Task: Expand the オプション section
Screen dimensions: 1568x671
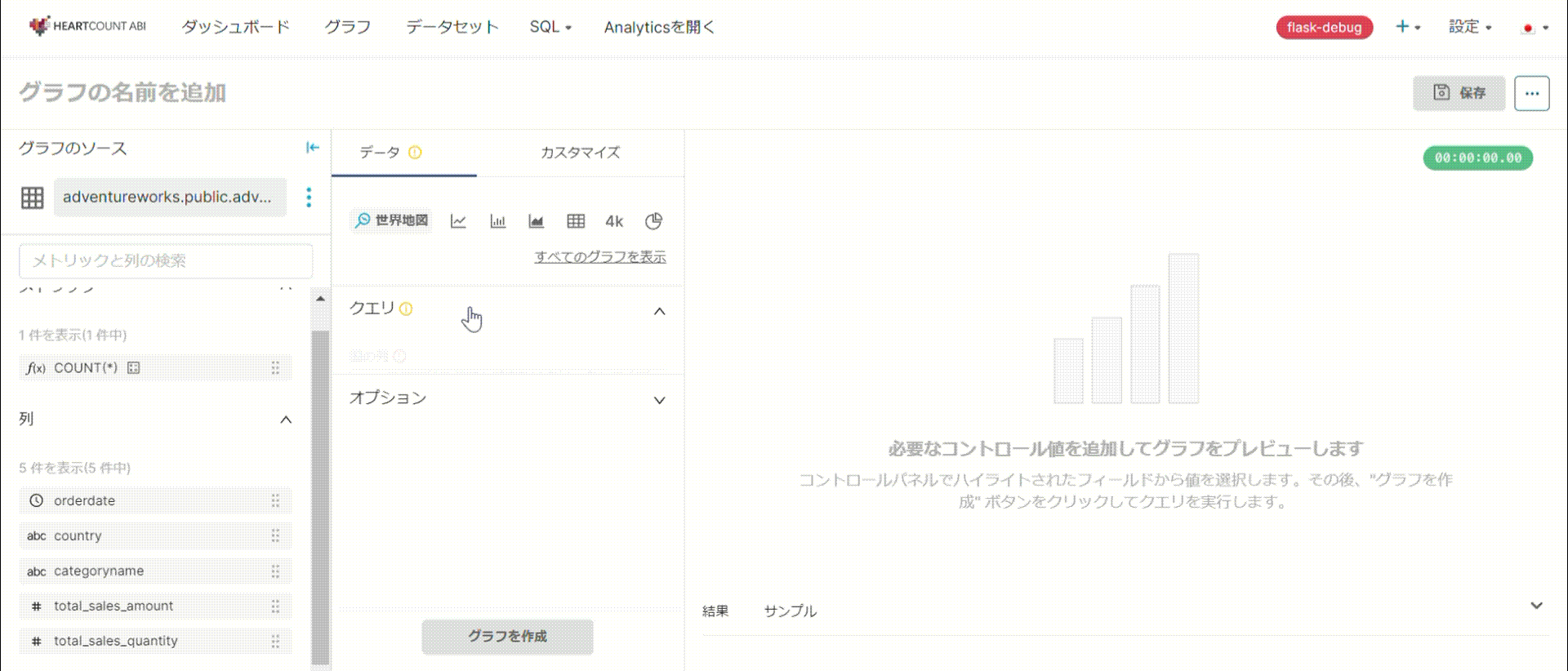Action: pyautogui.click(x=659, y=400)
